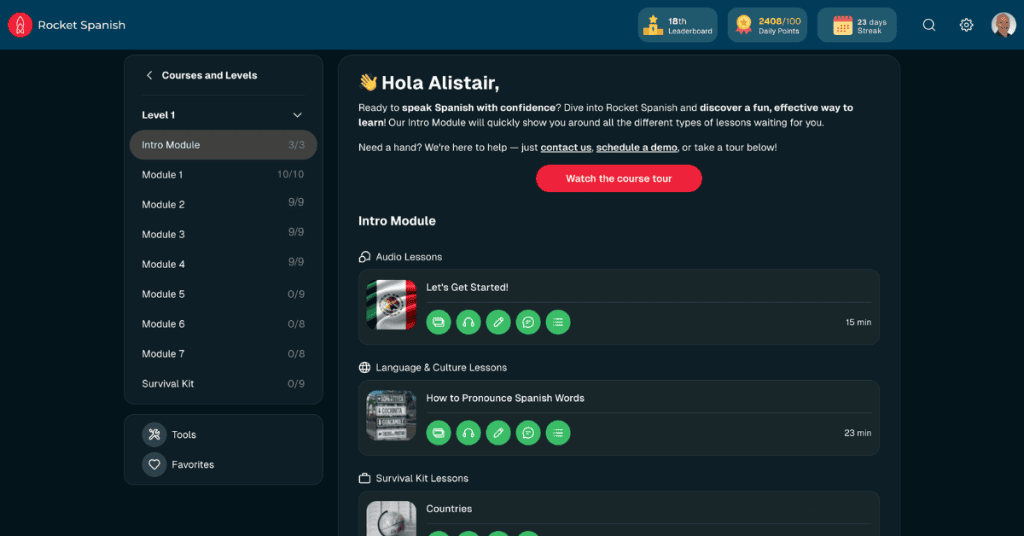Collapse the Level 1 chevron
The image size is (1024, 536).
tap(297, 115)
